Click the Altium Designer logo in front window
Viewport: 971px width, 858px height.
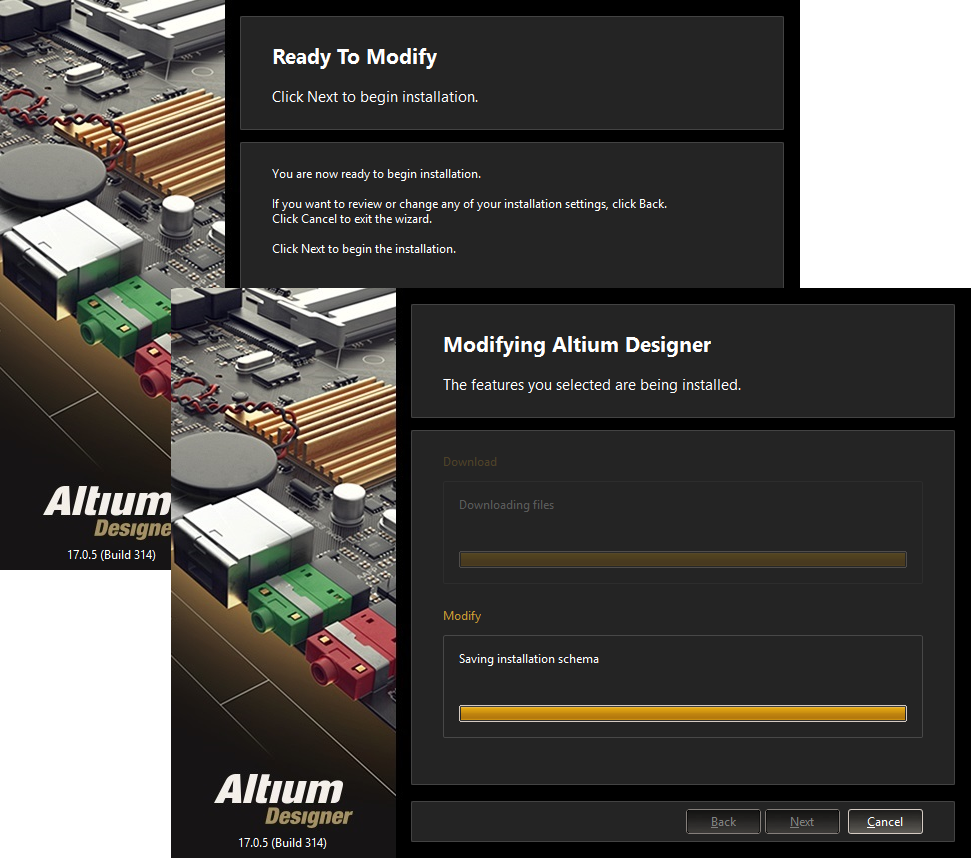[284, 800]
